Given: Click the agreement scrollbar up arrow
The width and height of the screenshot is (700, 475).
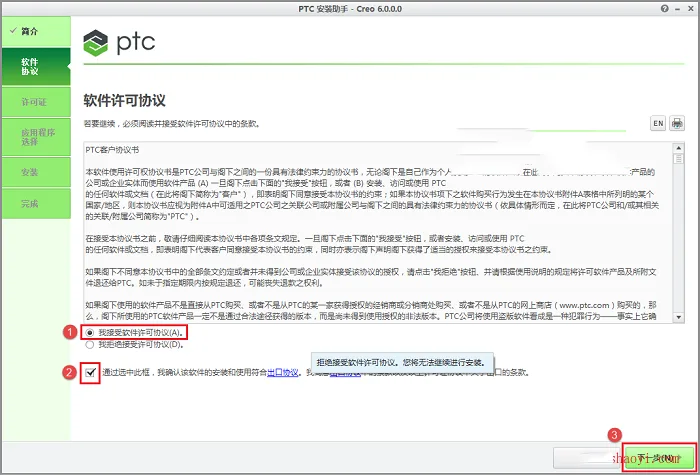Looking at the screenshot, I should [679, 148].
